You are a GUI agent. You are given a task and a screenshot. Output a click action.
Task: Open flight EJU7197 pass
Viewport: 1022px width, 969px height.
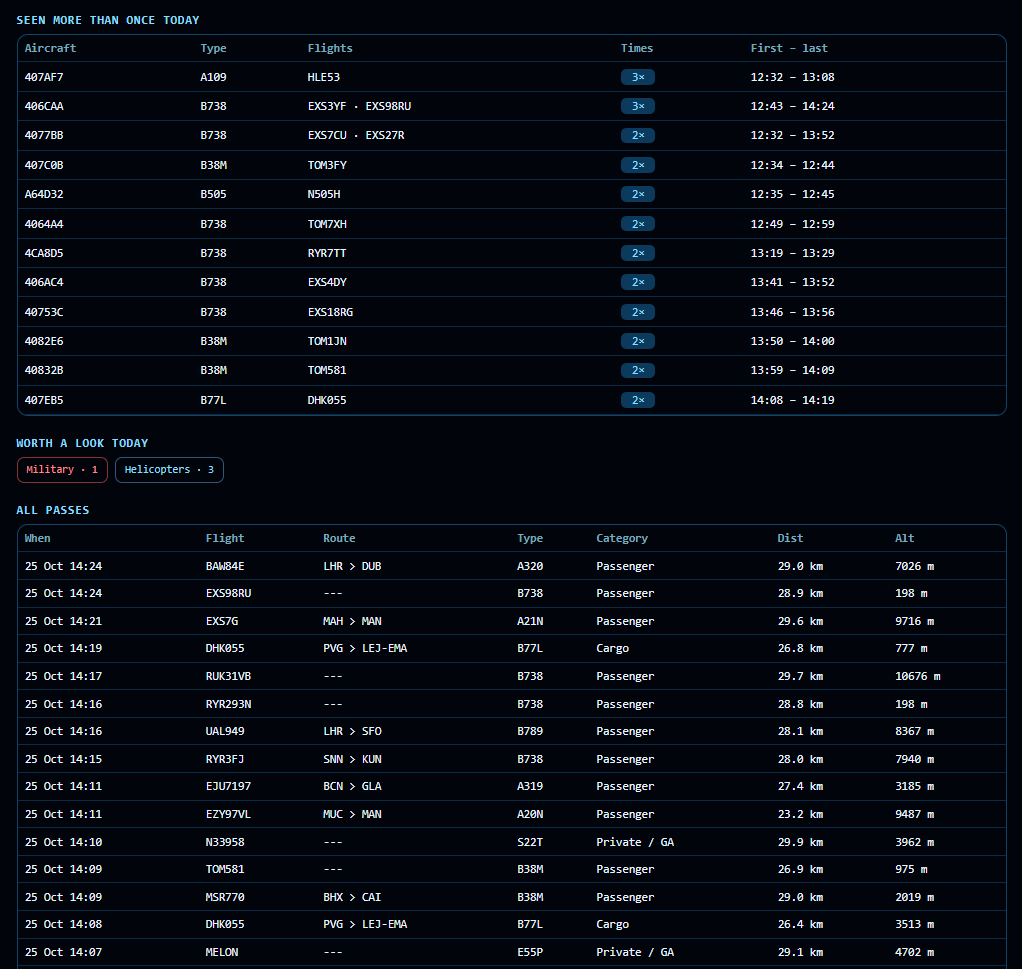512,787
